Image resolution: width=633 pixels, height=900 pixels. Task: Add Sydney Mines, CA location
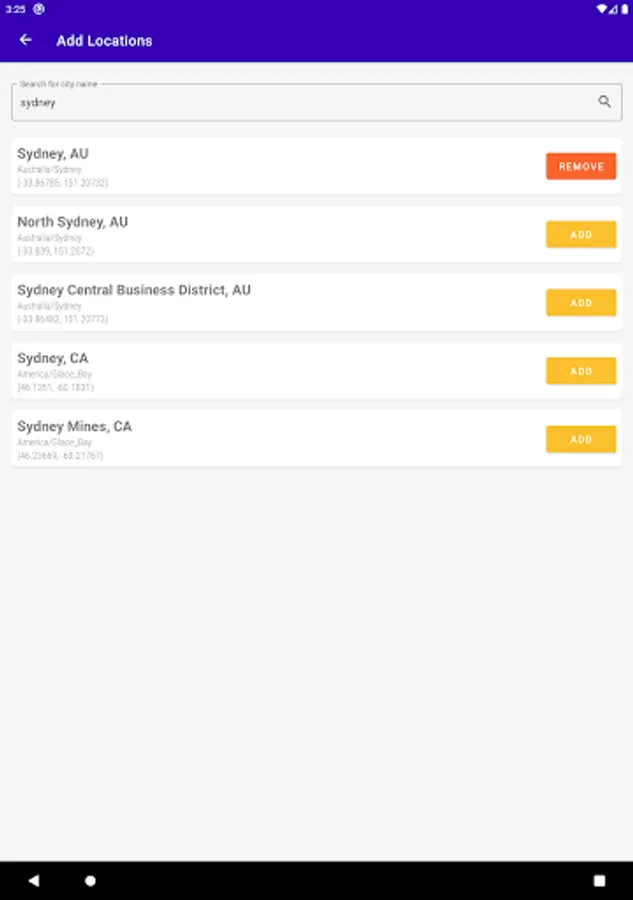pos(581,439)
